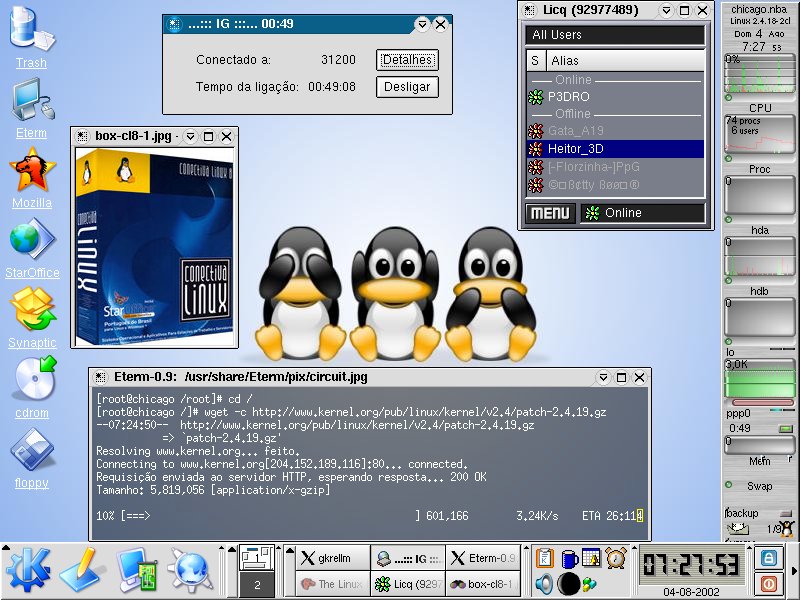The height and width of the screenshot is (600, 800).
Task: Open the Klipper clipboard tray icon
Action: click(x=544, y=558)
